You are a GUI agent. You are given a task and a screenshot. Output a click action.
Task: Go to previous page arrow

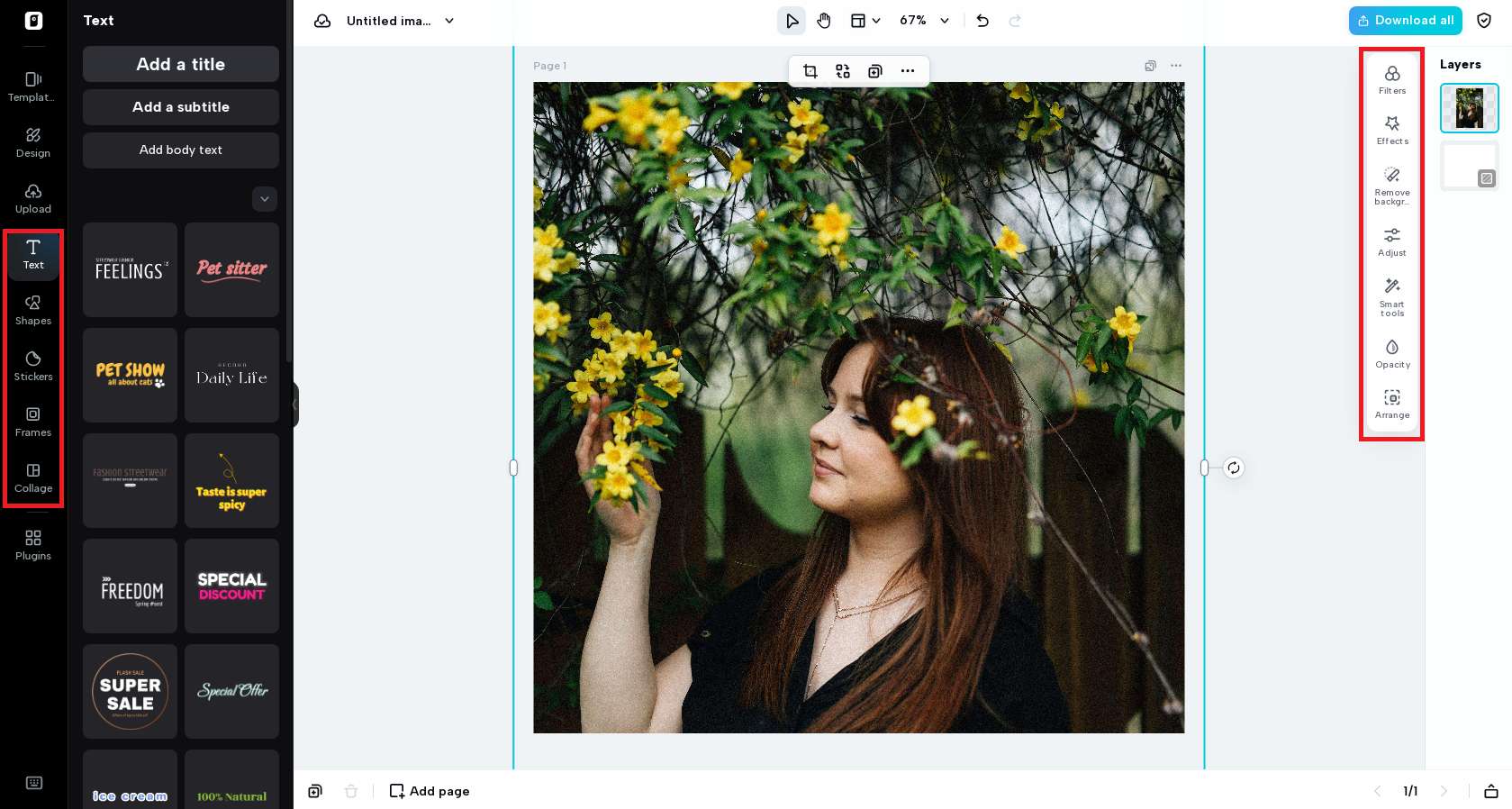pos(1377,791)
